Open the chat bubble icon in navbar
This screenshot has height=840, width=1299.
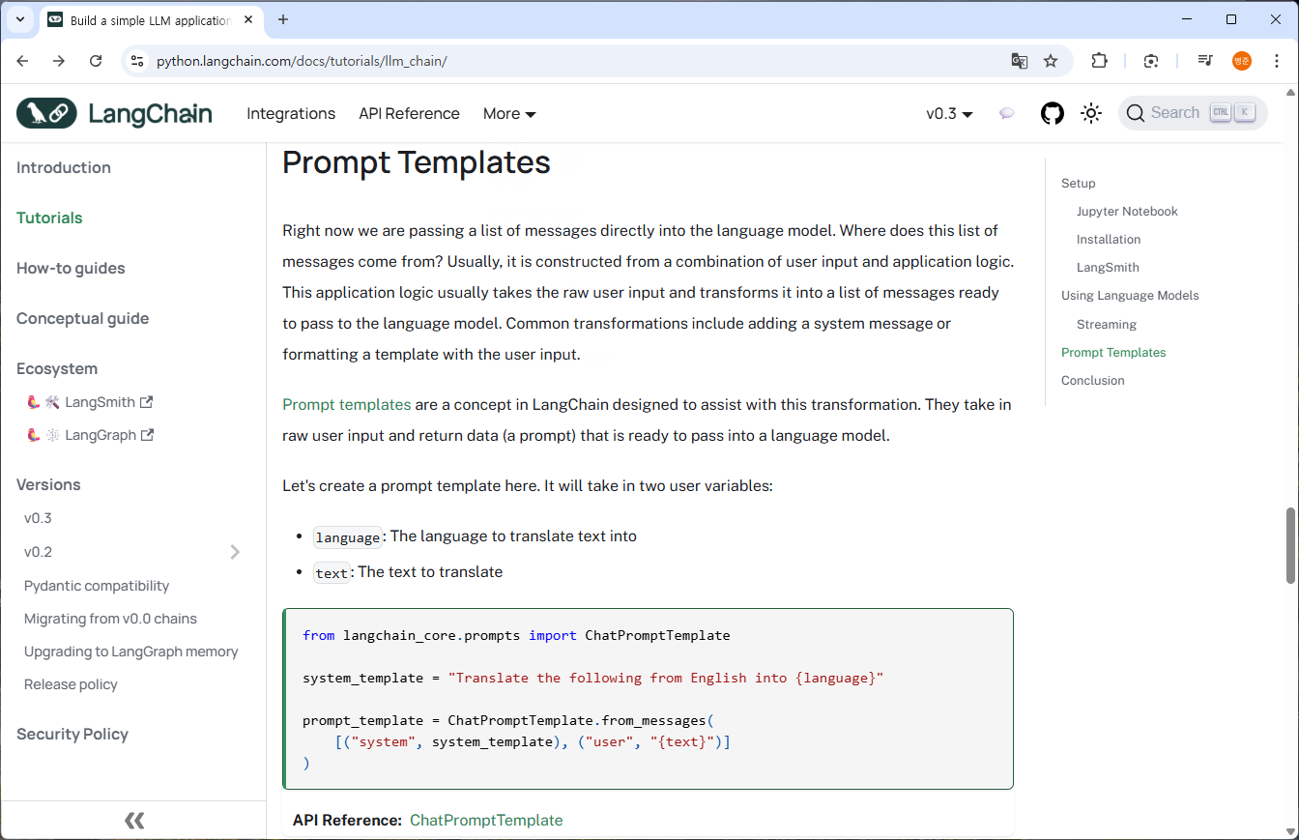1007,114
